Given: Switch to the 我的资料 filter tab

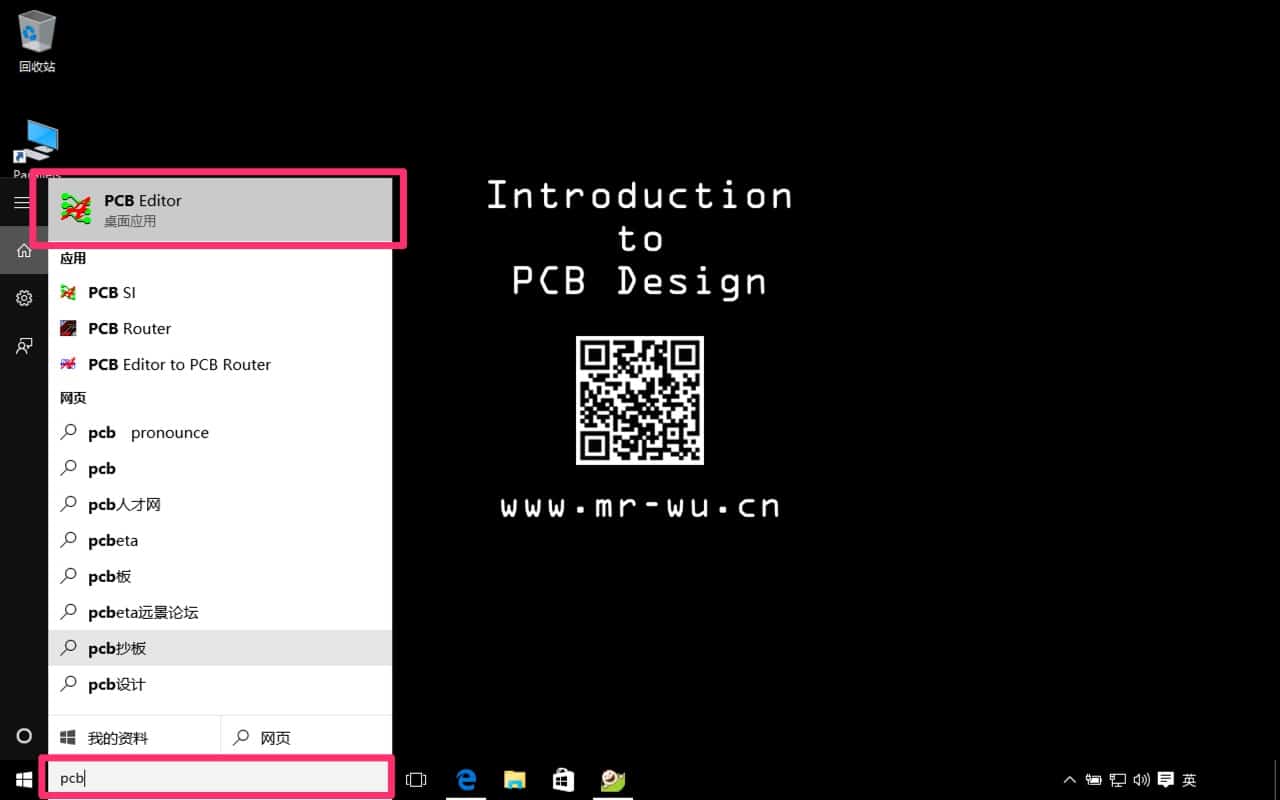Looking at the screenshot, I should 134,738.
